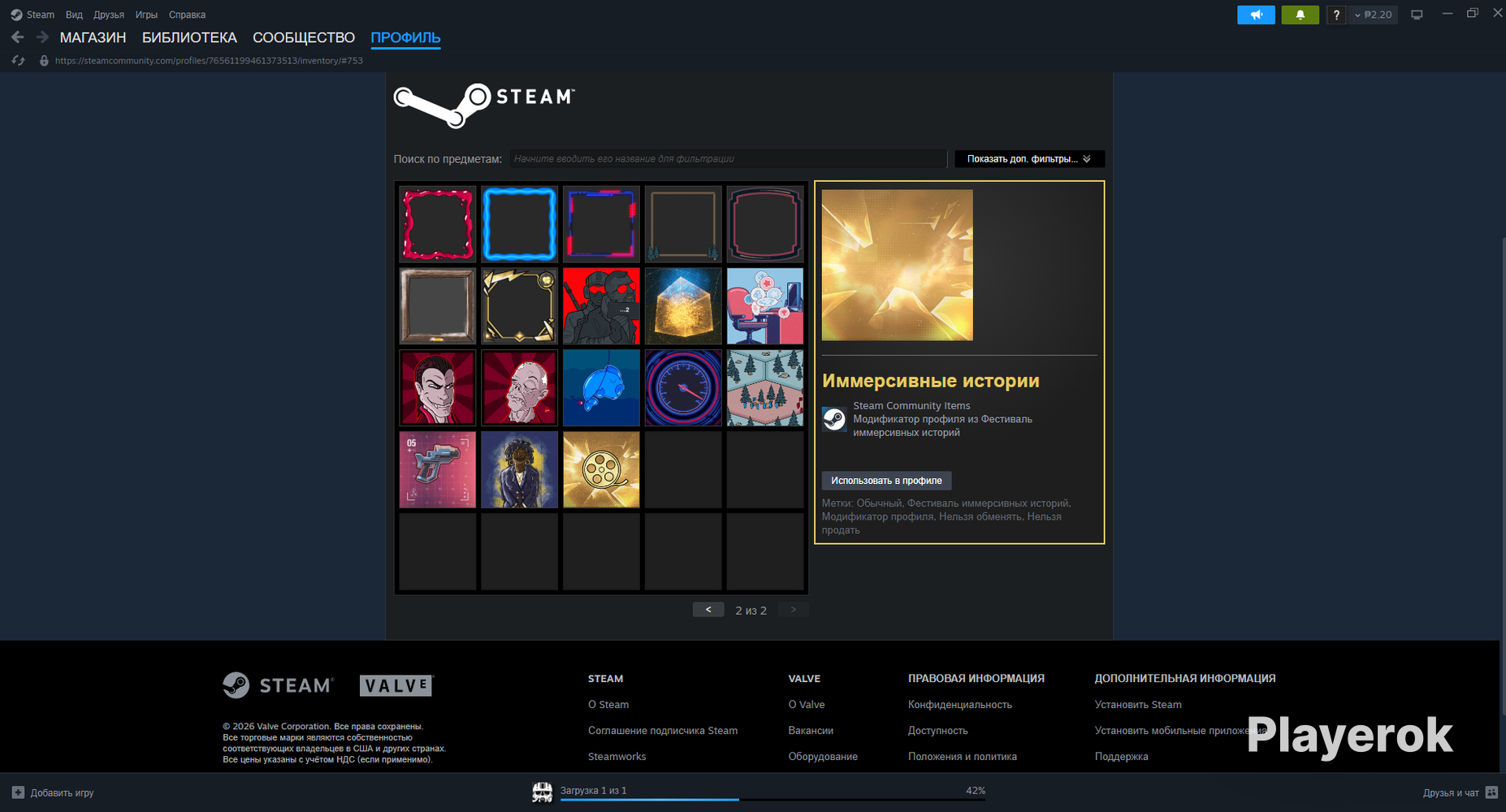Open the Установить Steam footer link
Viewport: 1506px width, 812px height.
pos(1138,705)
